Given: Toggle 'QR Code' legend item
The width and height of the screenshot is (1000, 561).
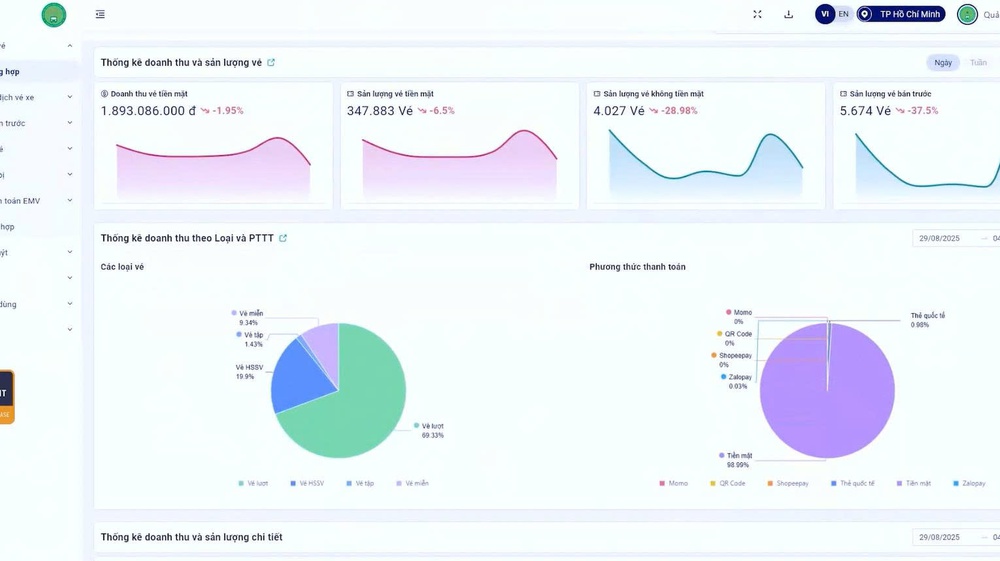Looking at the screenshot, I should [x=728, y=483].
